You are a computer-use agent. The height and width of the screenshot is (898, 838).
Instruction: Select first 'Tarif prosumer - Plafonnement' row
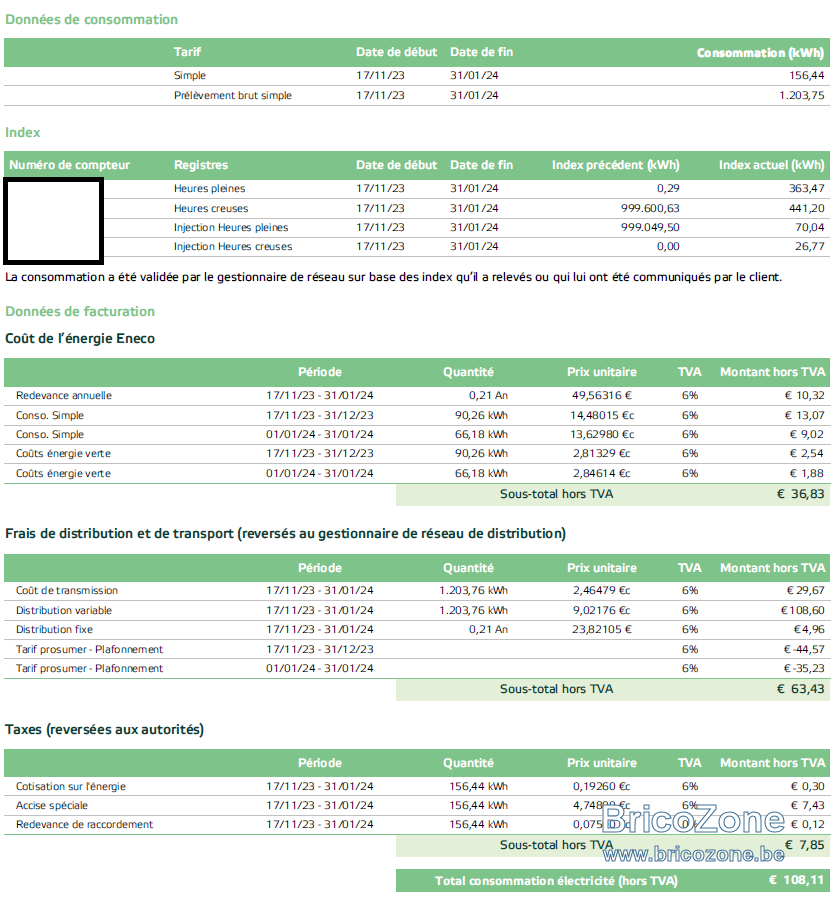tap(417, 649)
